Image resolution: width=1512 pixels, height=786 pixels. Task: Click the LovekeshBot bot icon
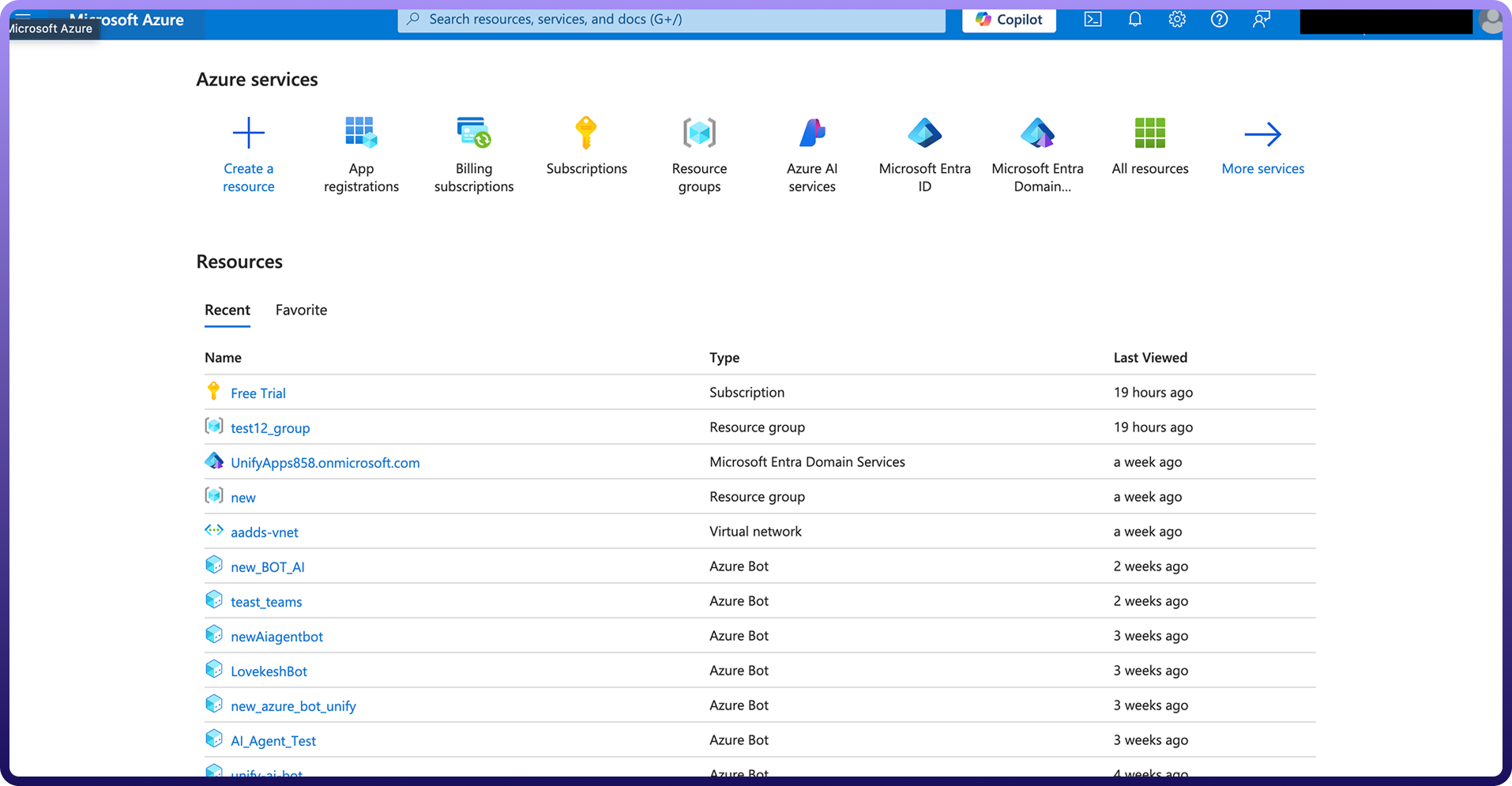[x=214, y=669]
